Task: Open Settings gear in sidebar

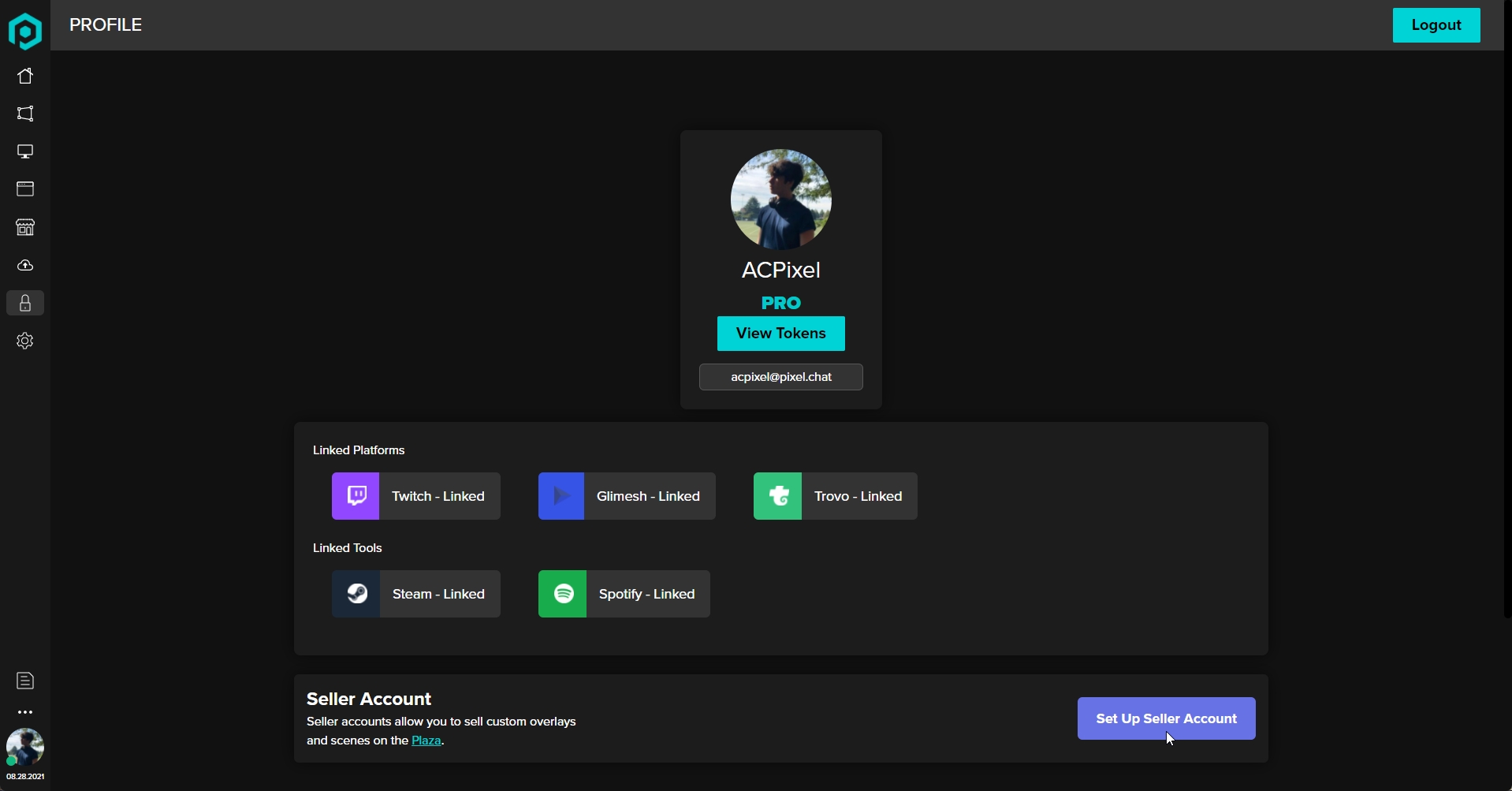Action: tap(25, 341)
